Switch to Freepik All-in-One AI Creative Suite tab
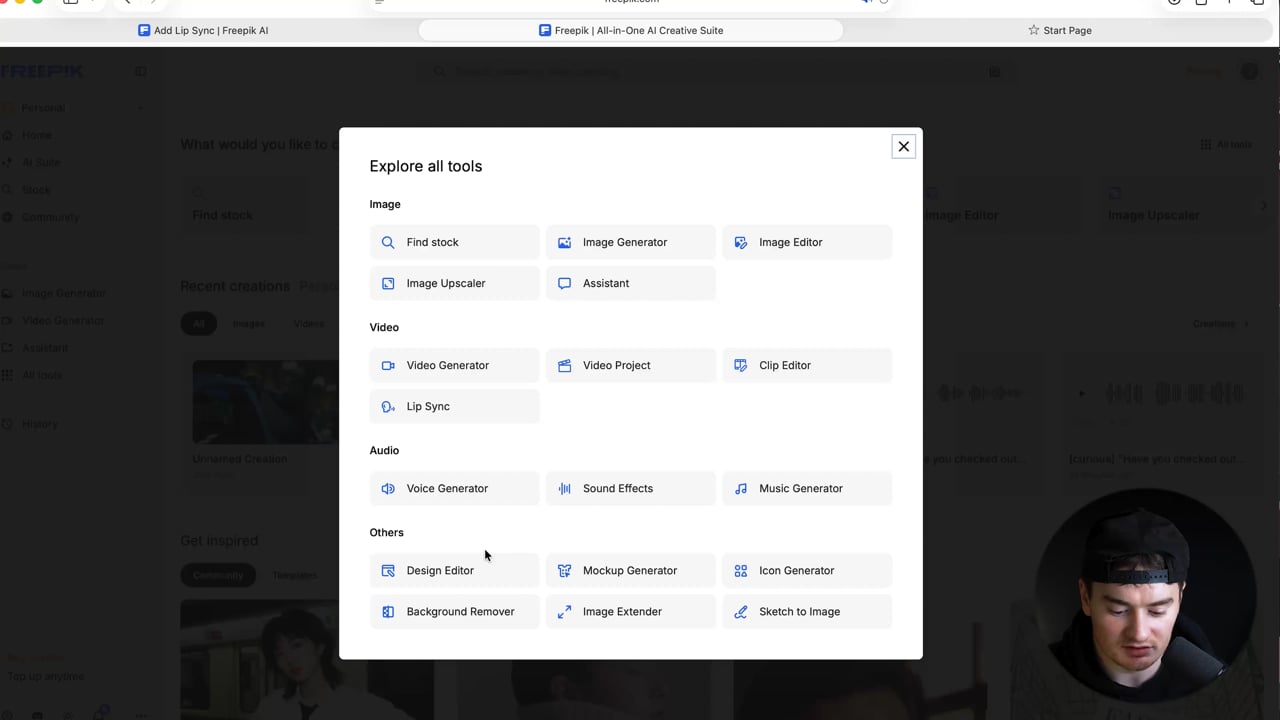This screenshot has height=720, width=1280. [630, 30]
